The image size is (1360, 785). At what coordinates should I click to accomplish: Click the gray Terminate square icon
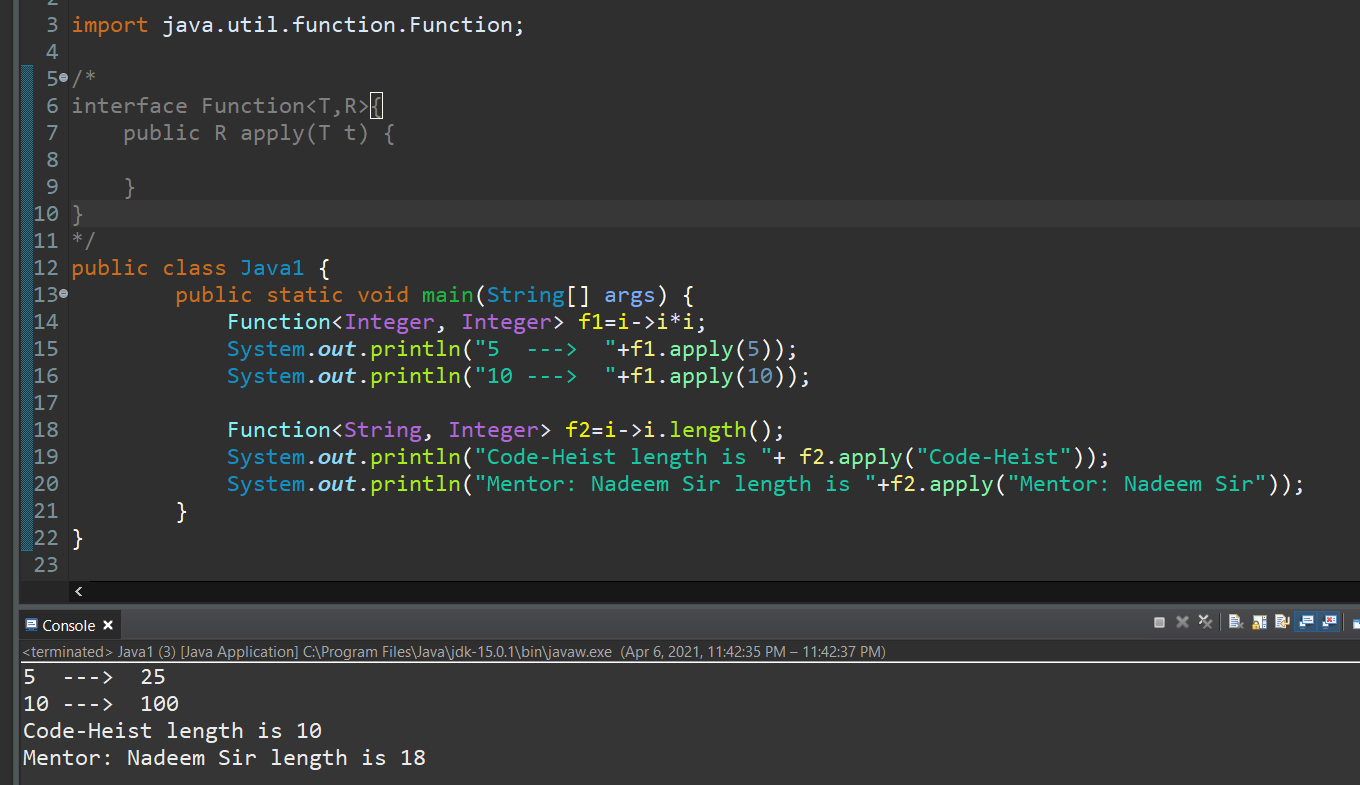tap(1159, 622)
